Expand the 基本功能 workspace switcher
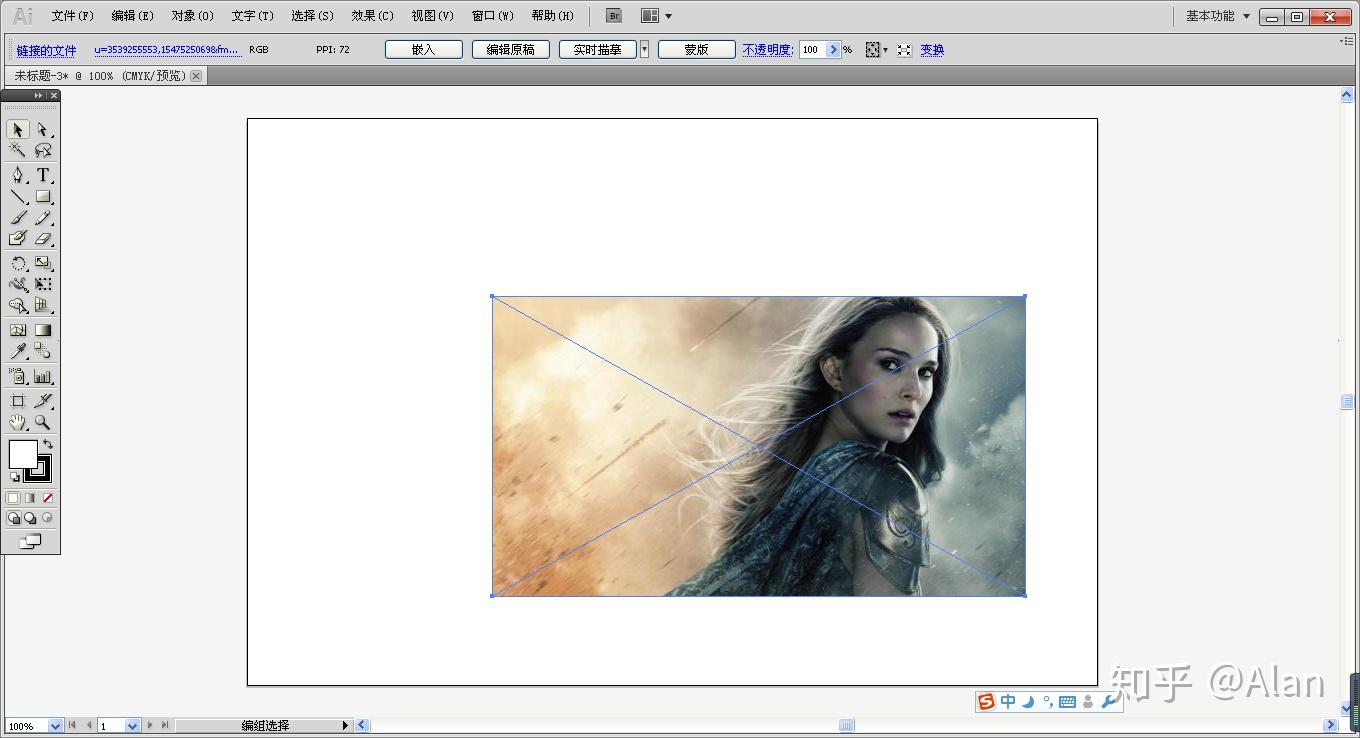 pos(1246,16)
